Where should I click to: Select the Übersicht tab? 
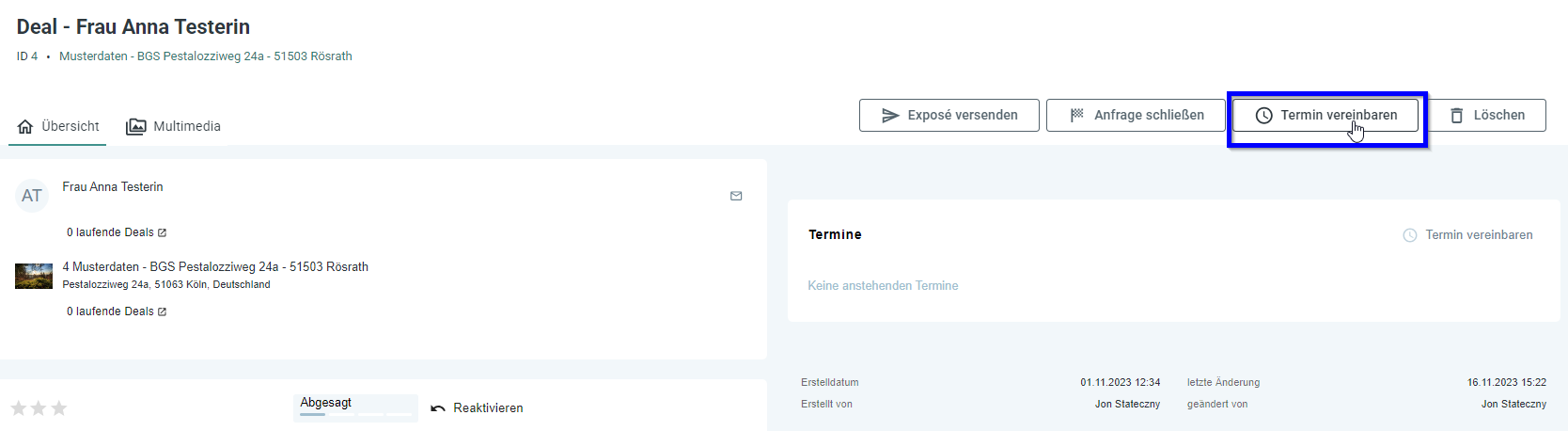click(58, 126)
